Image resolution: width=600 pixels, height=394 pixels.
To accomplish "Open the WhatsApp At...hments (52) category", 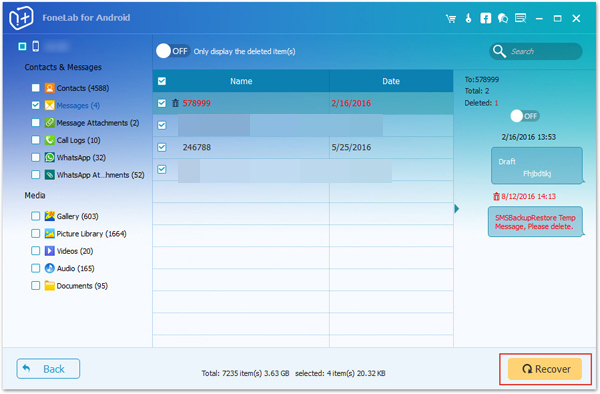I will (x=101, y=175).
